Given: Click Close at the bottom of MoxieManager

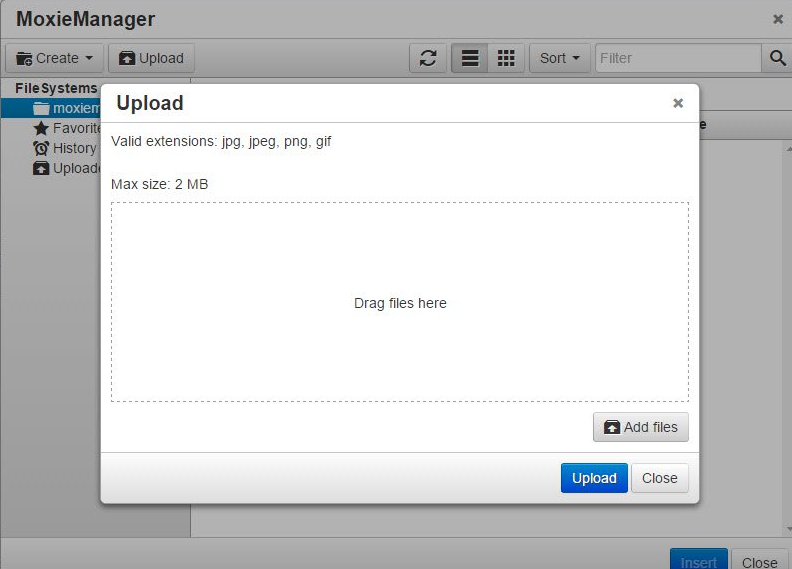Looking at the screenshot, I should (759, 560).
